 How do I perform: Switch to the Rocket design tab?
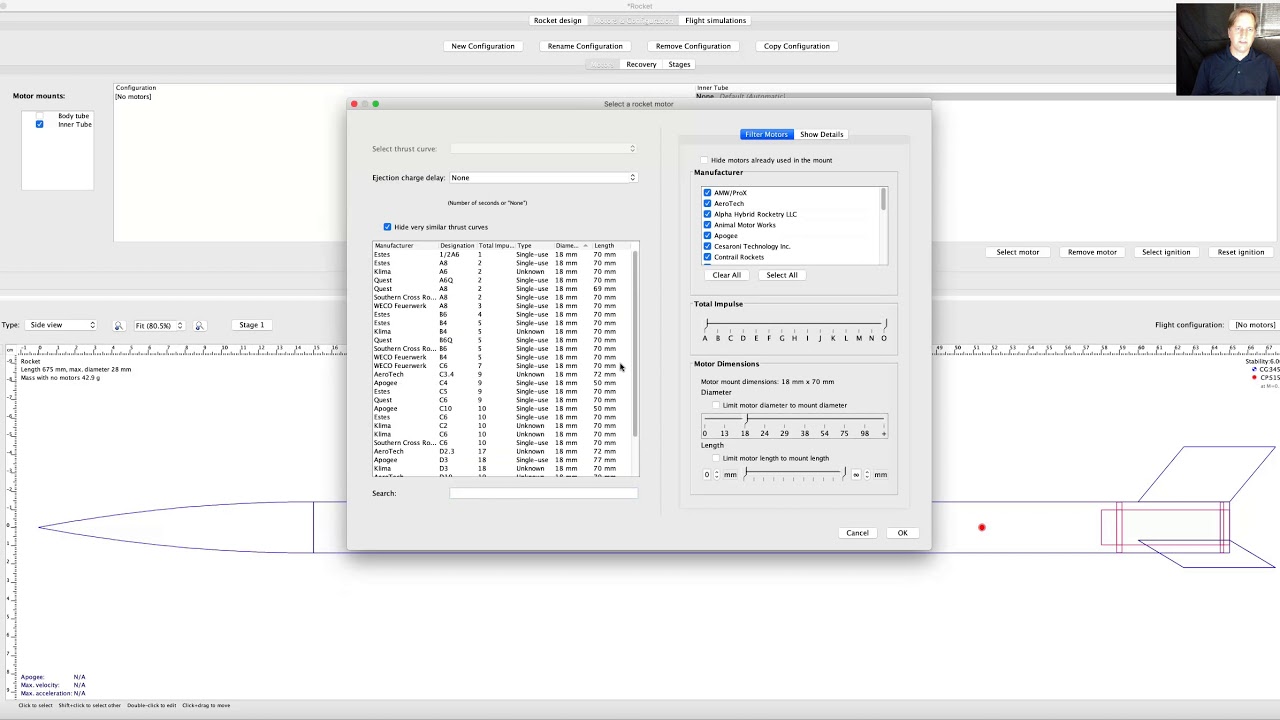point(557,20)
